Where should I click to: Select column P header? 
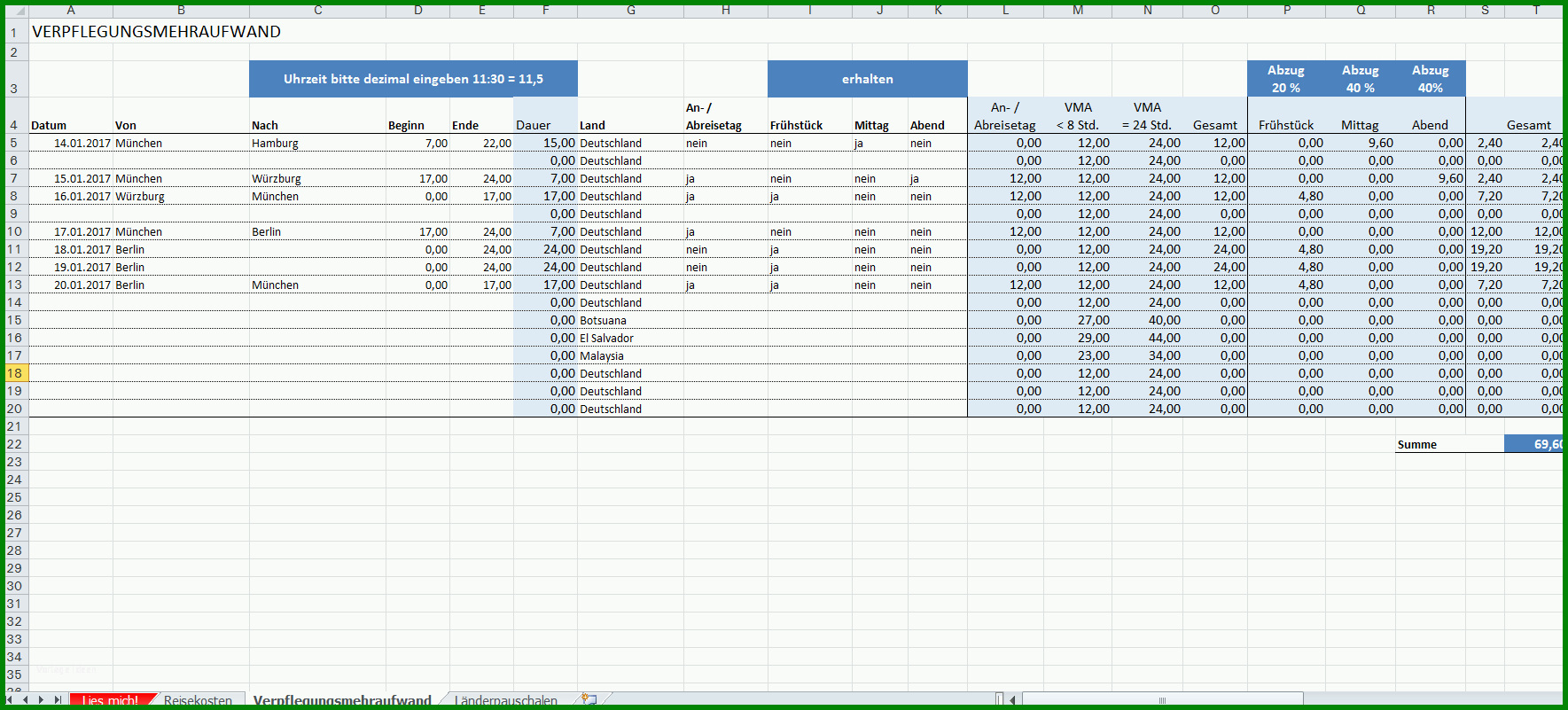[1286, 11]
